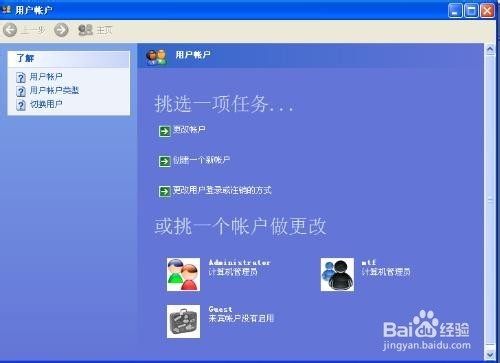
Task: Click the 了解 sidebar panel header
Action: click(69, 59)
